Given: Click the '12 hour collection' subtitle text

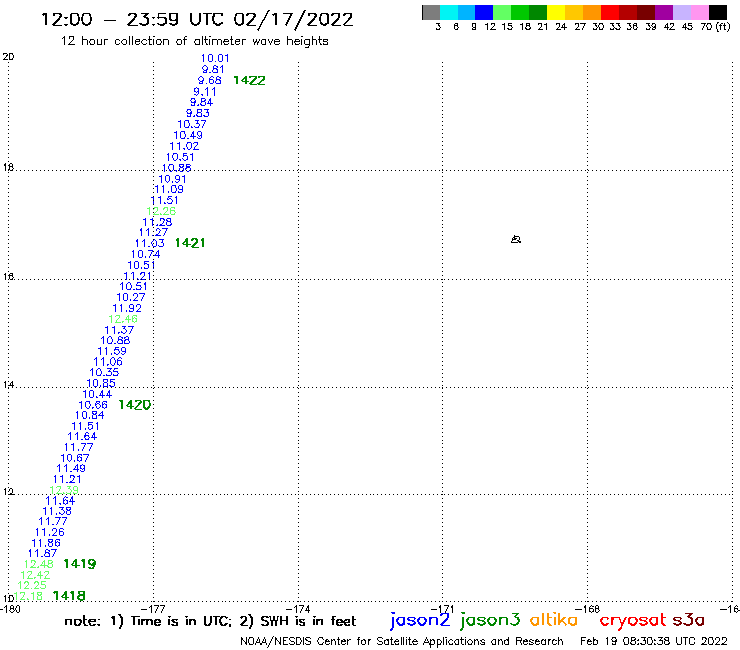Looking at the screenshot, I should pyautogui.click(x=194, y=41).
